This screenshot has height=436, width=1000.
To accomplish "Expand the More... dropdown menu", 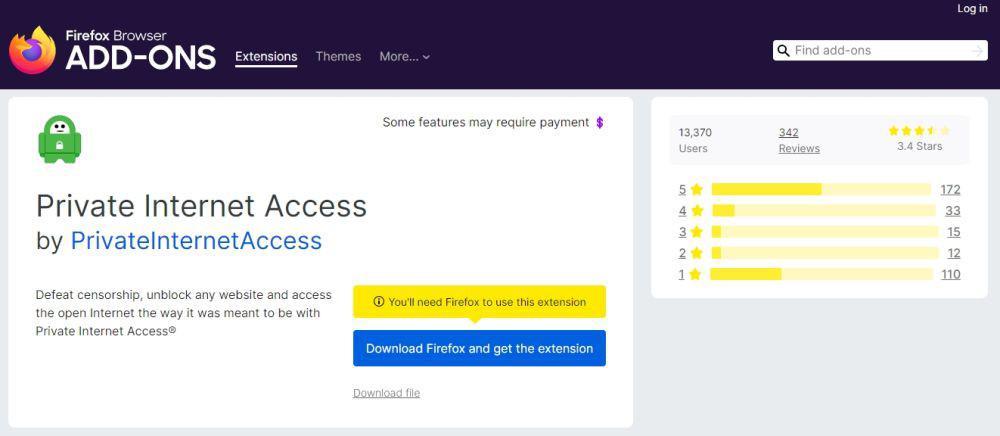I will pyautogui.click(x=404, y=57).
